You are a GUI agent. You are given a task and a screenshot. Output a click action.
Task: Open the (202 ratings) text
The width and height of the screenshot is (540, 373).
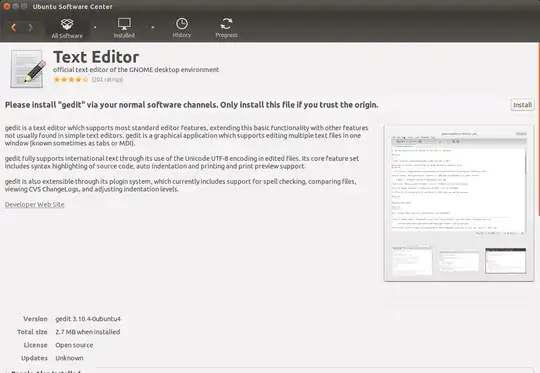point(107,80)
